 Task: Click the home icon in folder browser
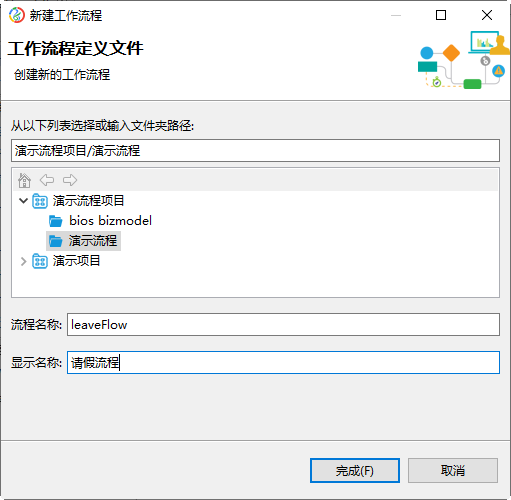pyautogui.click(x=24, y=180)
